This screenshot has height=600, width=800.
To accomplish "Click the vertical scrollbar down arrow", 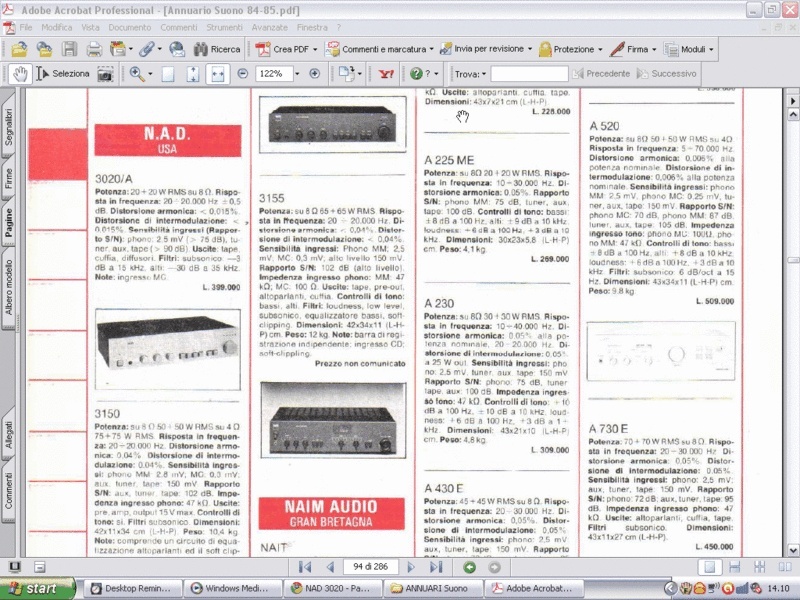I will coord(793,550).
